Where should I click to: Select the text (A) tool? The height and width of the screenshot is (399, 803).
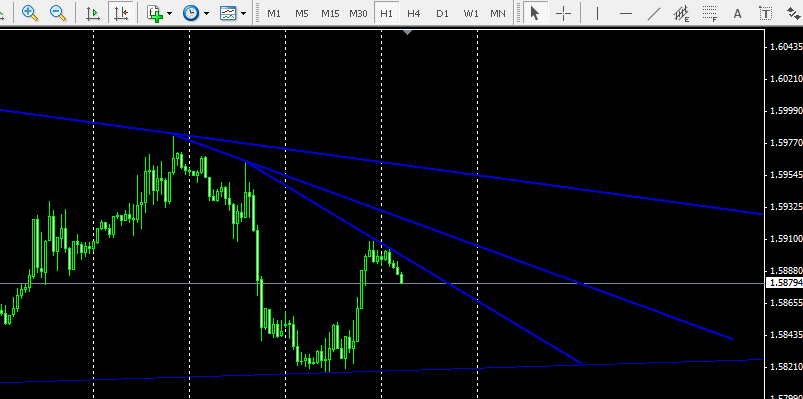point(737,14)
